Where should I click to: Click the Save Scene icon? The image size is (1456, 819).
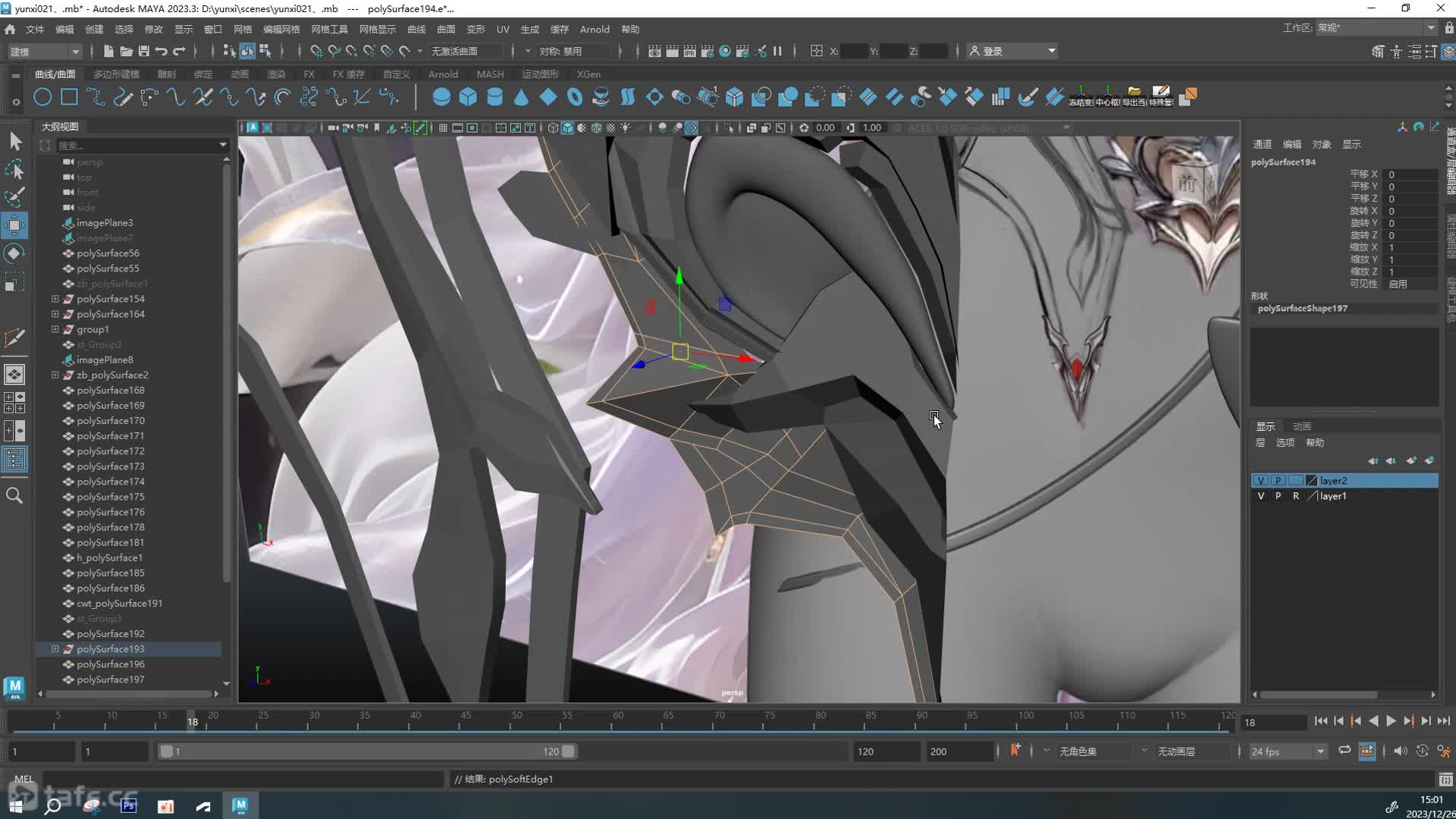(x=143, y=51)
